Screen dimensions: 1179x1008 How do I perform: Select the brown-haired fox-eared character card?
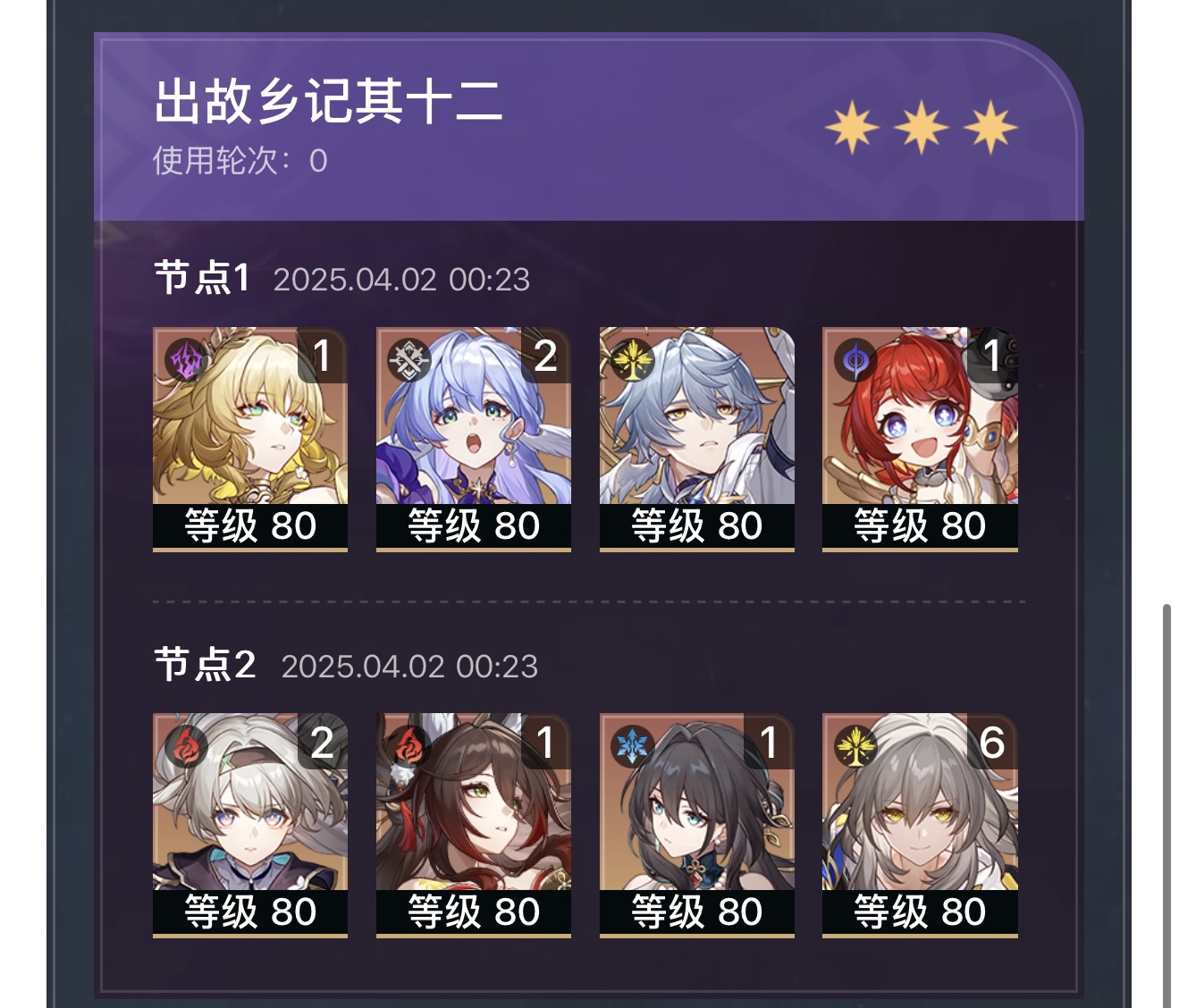474,826
